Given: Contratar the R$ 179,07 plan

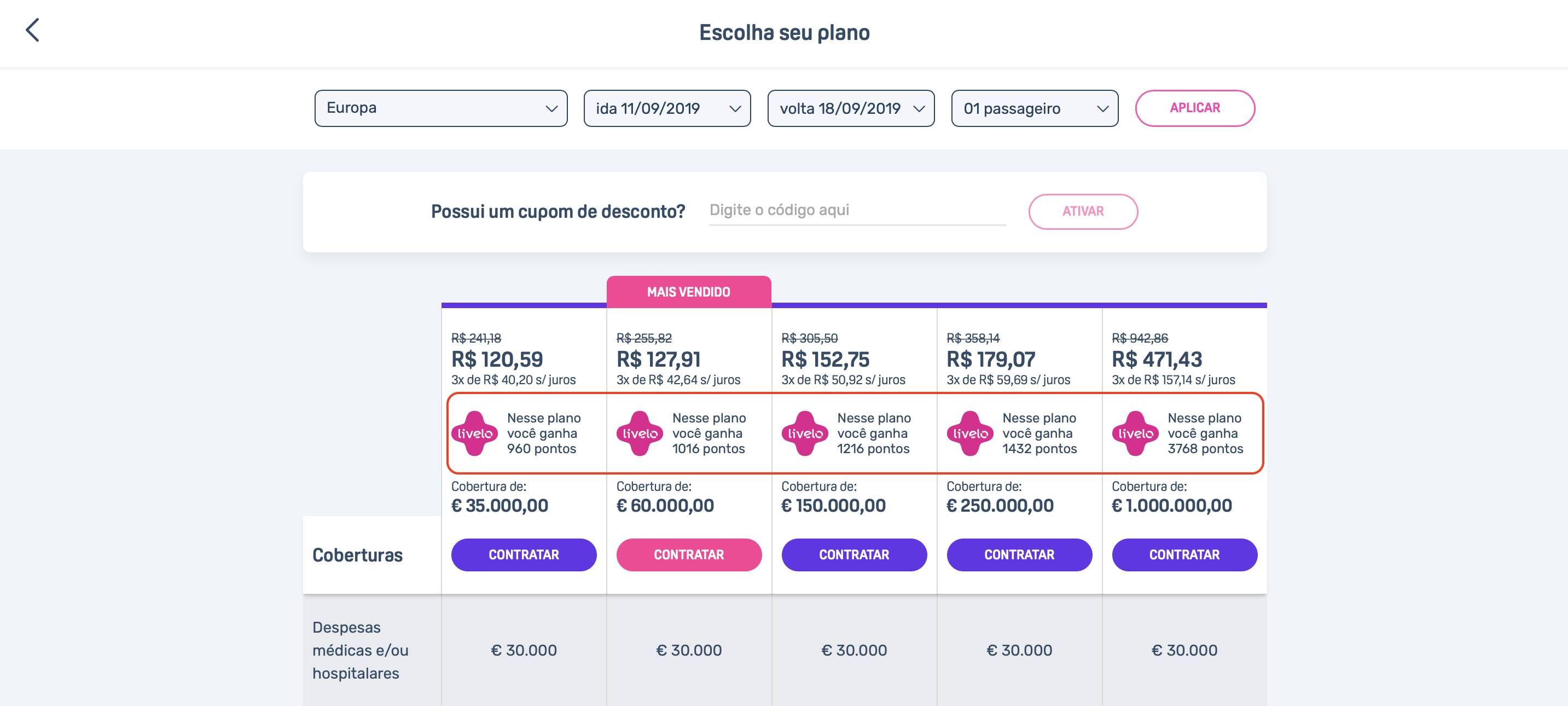Looking at the screenshot, I should point(1020,555).
